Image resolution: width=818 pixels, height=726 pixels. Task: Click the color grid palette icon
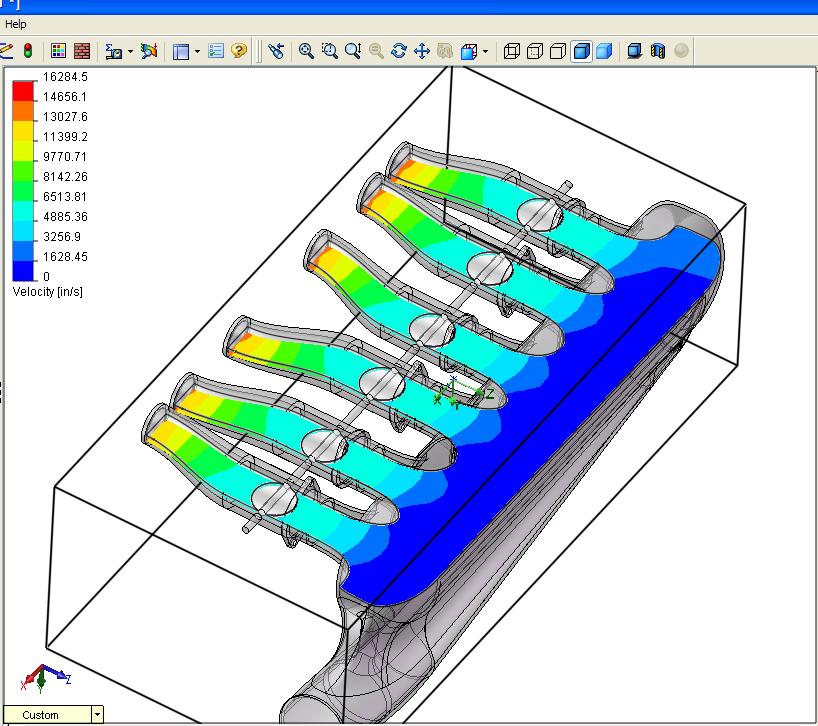pyautogui.click(x=58, y=50)
